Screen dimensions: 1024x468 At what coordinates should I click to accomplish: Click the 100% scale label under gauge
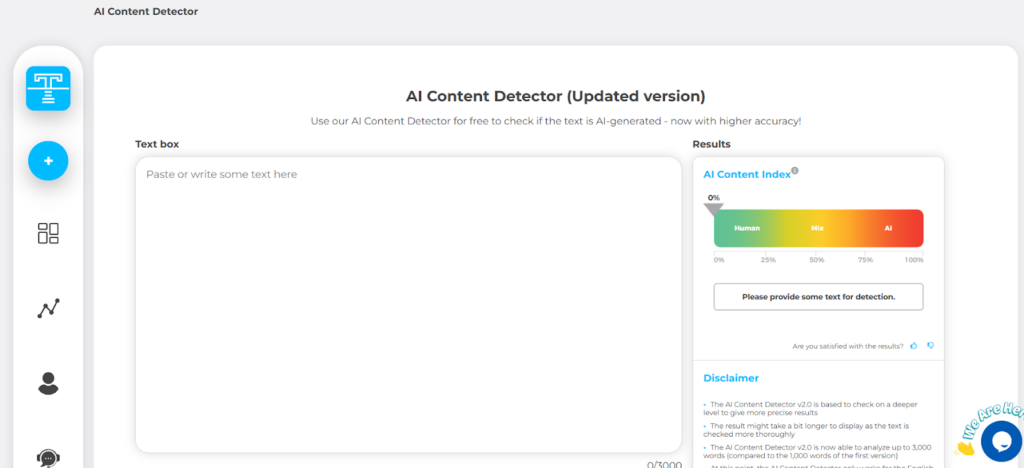[914, 260]
